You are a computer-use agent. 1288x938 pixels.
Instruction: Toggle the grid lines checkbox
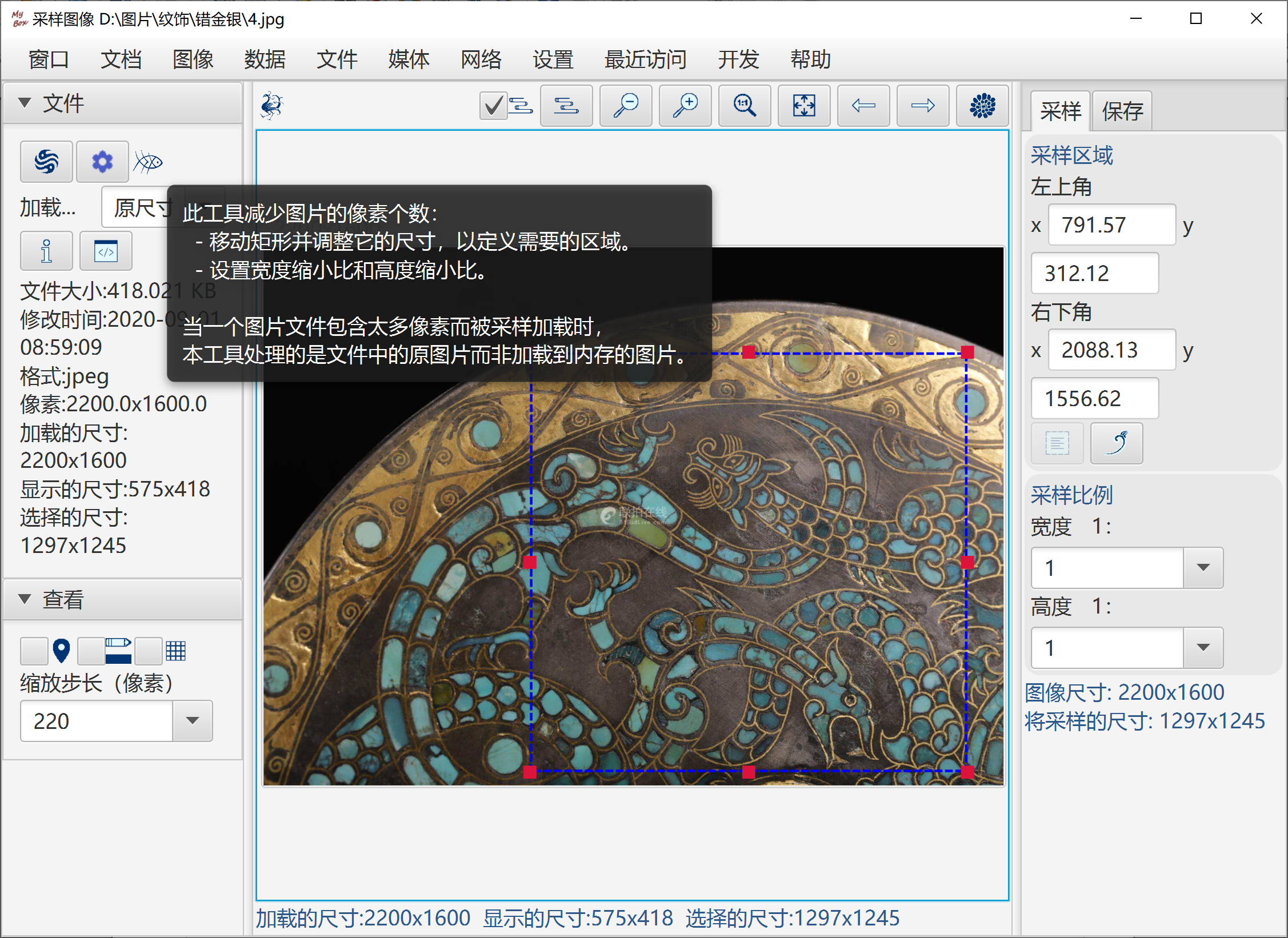click(149, 651)
